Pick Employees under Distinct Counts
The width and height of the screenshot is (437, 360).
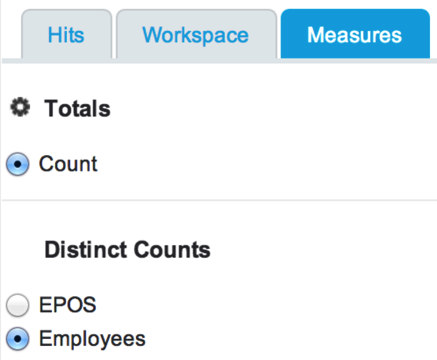18,339
